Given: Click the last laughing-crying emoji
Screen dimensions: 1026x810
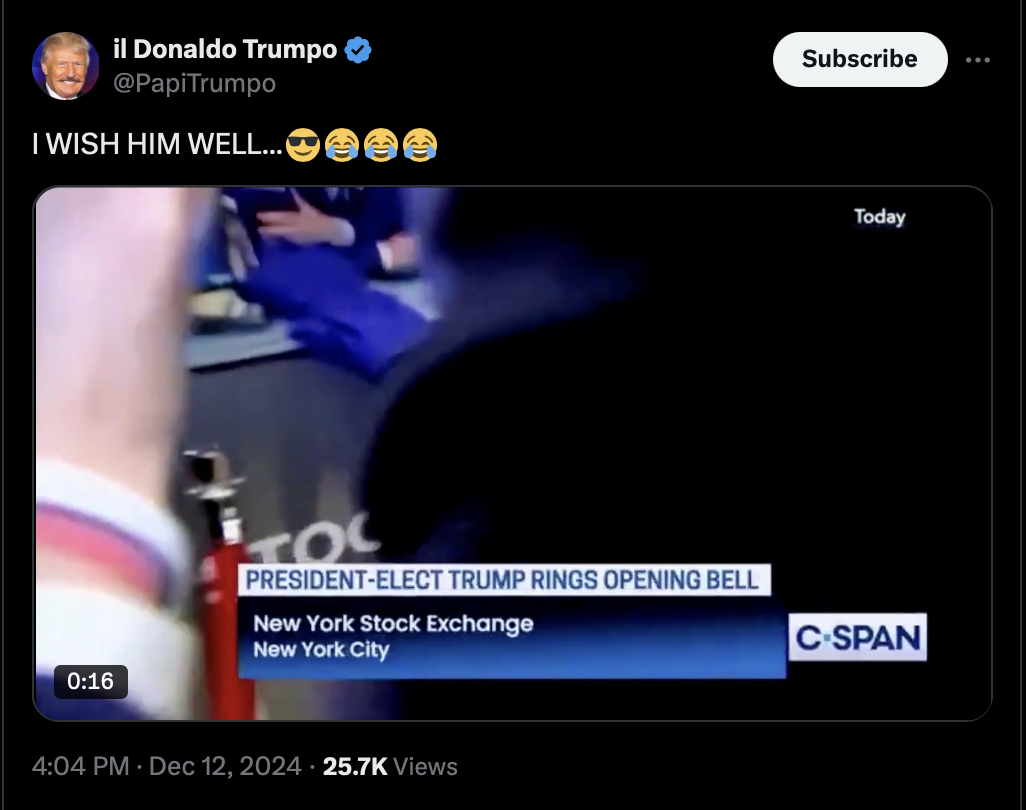Looking at the screenshot, I should (420, 145).
